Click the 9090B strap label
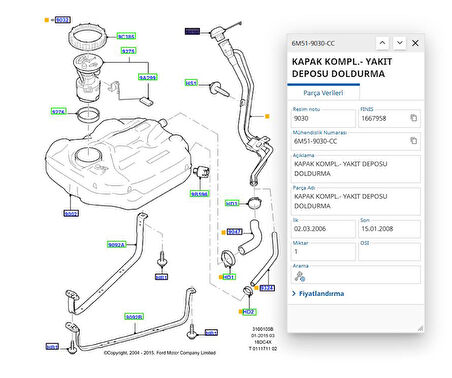This screenshot has height=378, width=452. 134,317
